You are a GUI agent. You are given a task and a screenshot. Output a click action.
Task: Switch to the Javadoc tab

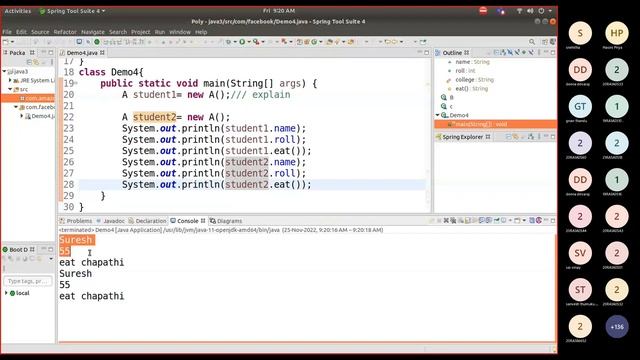tap(110, 221)
